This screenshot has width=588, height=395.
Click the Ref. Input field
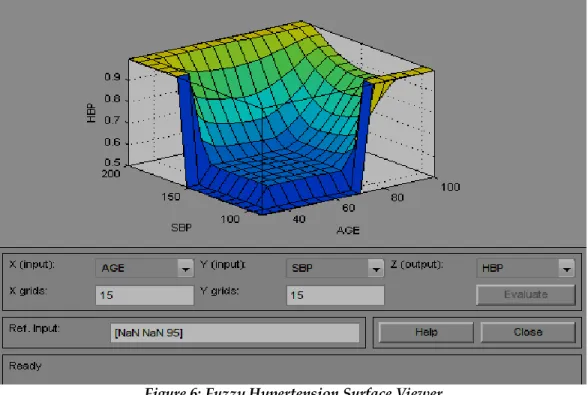(x=235, y=333)
